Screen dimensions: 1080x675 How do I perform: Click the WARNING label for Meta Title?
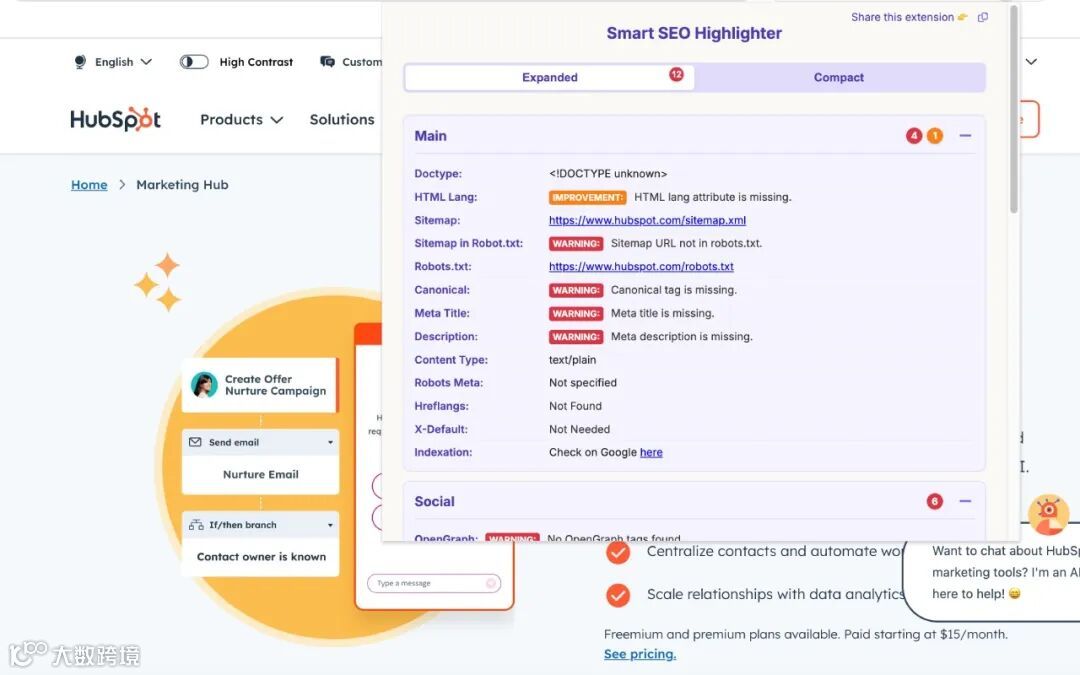coord(576,313)
